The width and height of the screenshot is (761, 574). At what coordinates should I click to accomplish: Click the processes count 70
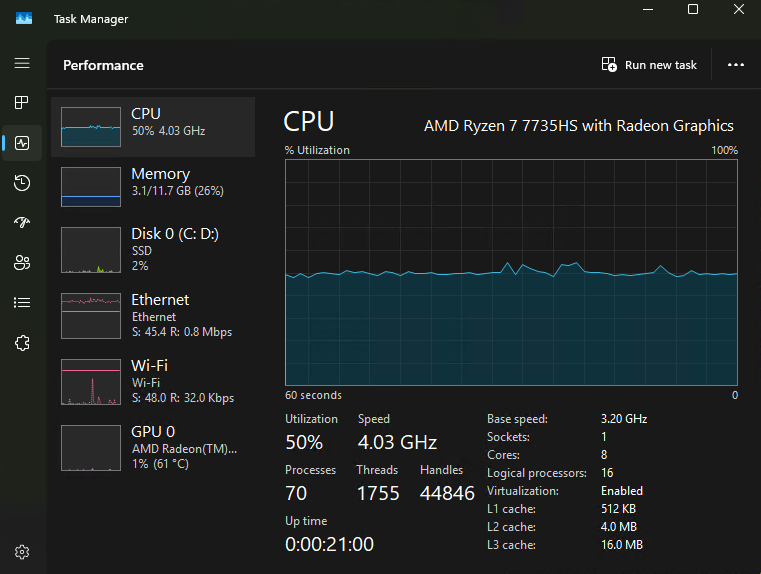point(296,493)
